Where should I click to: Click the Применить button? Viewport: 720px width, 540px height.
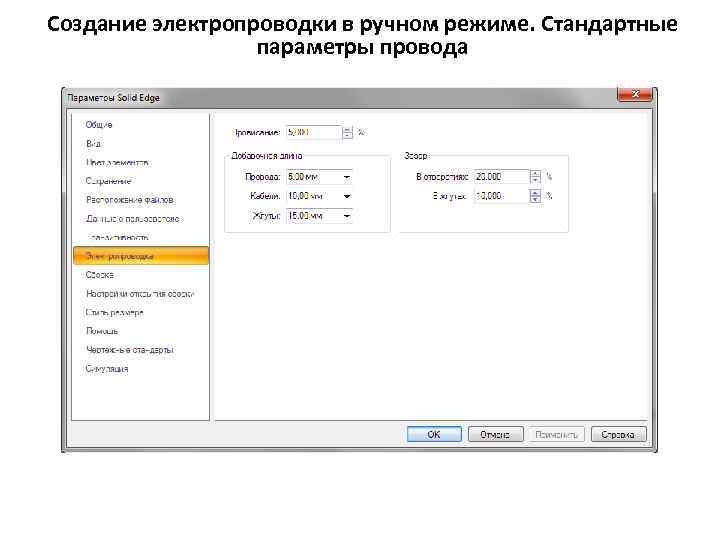coord(557,434)
